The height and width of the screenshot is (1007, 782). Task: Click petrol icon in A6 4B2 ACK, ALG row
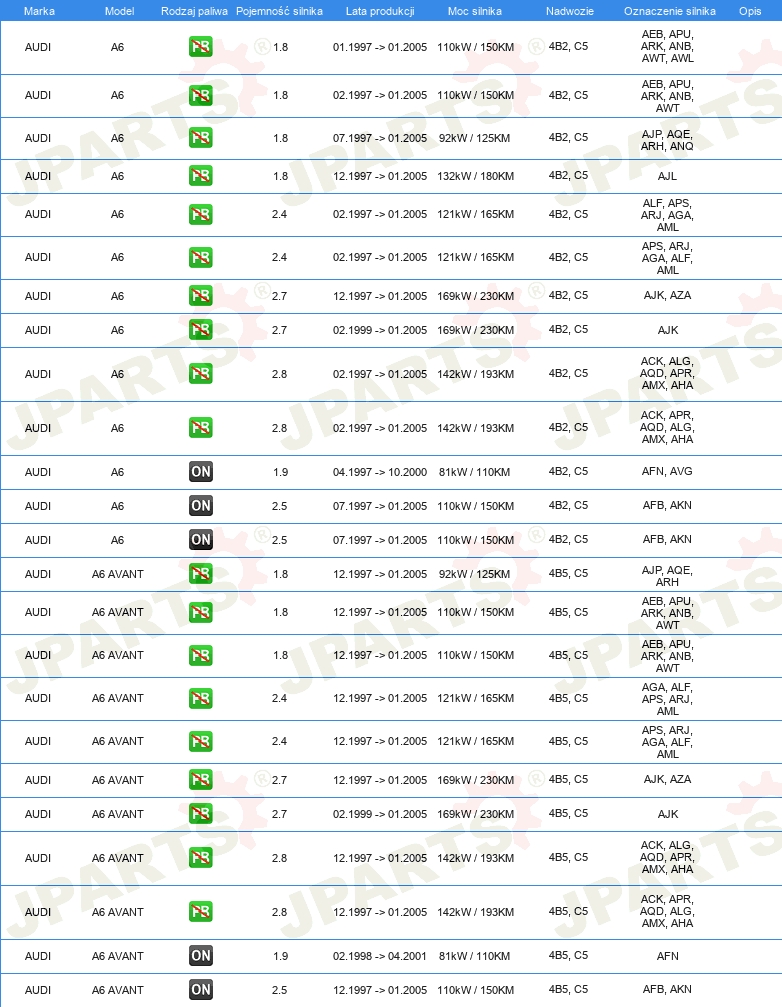[x=200, y=373]
